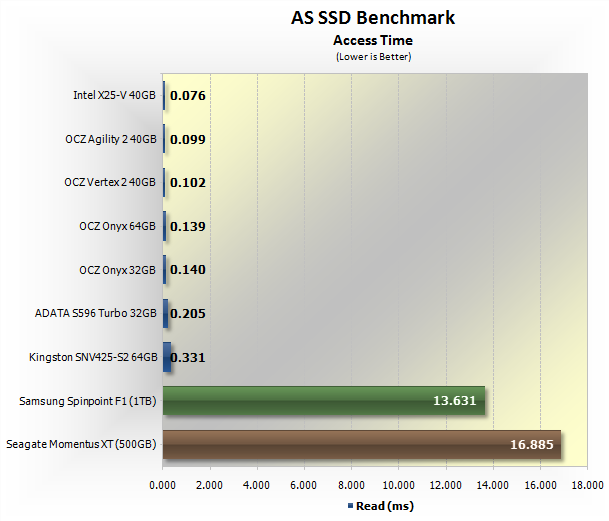Click the 0.331 data value
The height and width of the screenshot is (521, 609).
[x=188, y=357]
